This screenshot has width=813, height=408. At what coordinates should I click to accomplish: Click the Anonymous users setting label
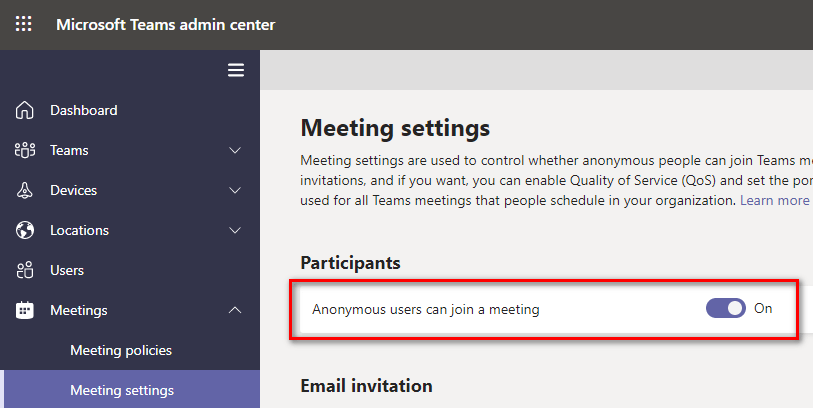[x=426, y=310]
